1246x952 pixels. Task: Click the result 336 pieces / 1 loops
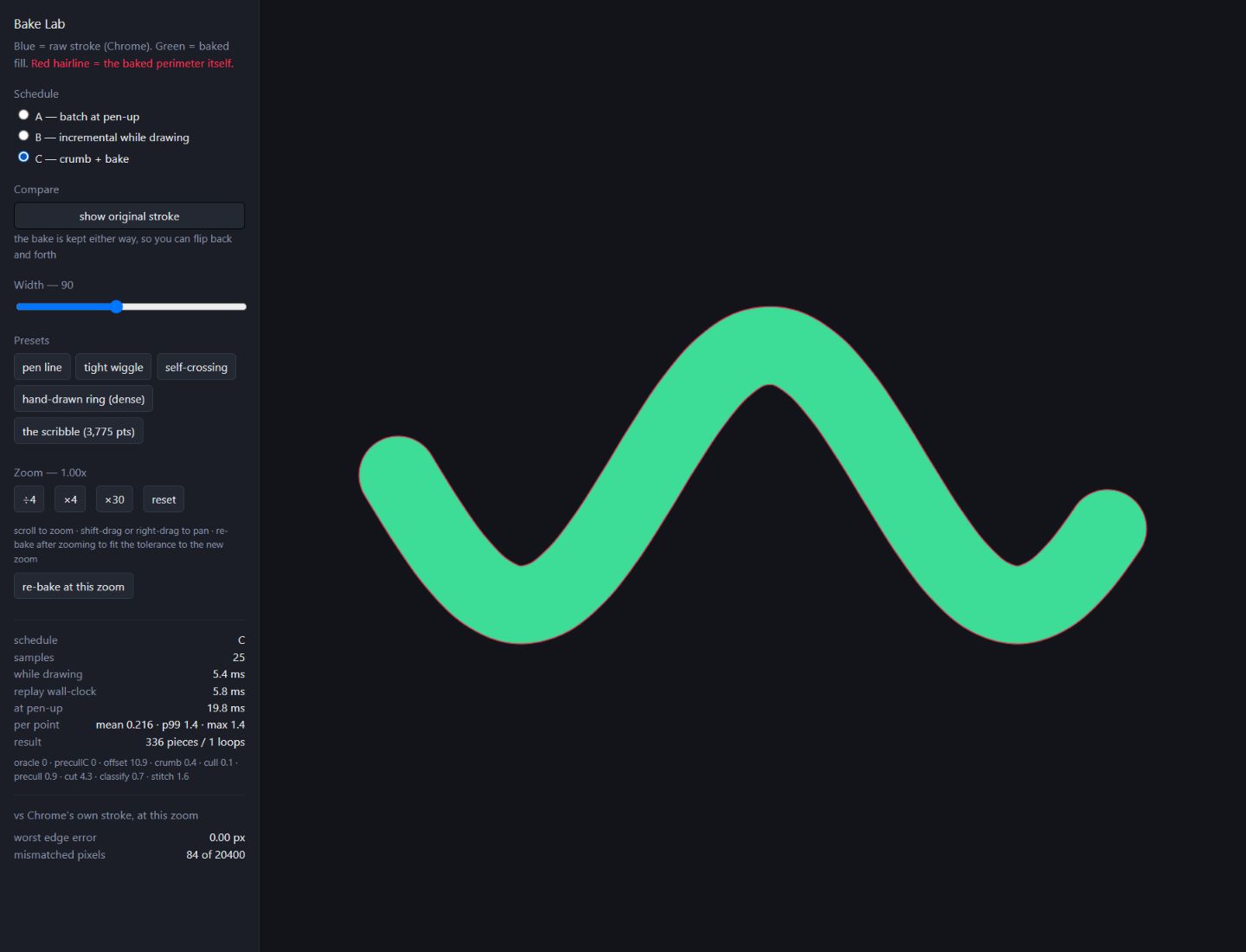(195, 742)
